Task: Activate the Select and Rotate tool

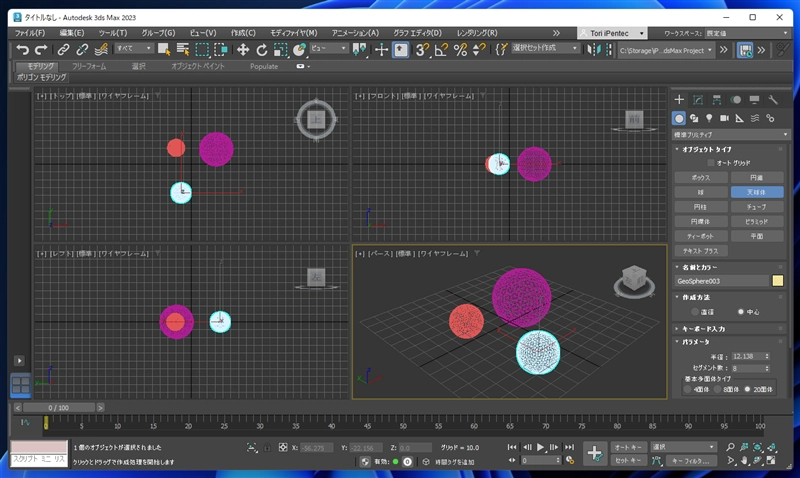Action: click(262, 49)
